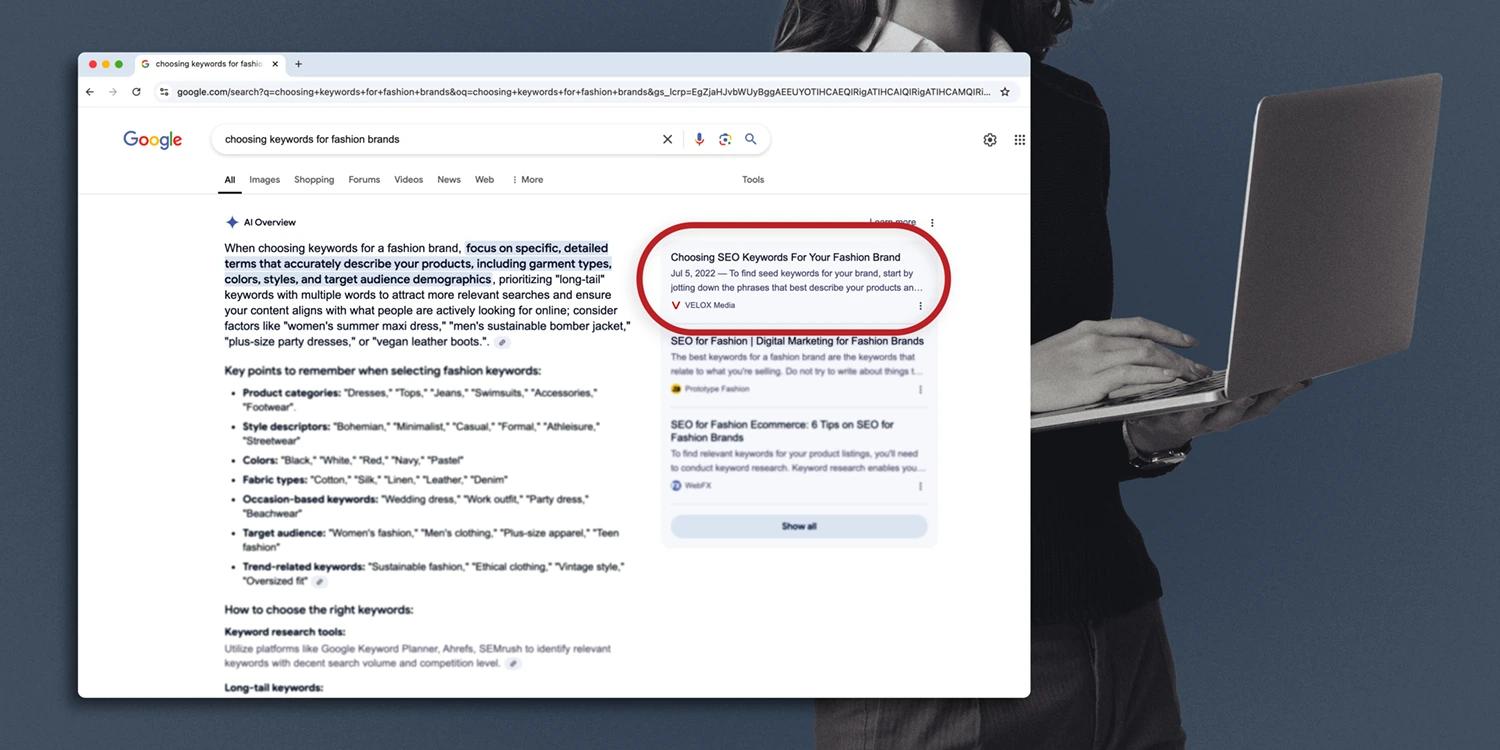The image size is (1500, 750).
Task: Open three-dot menu for Prototype Fashion result
Action: [920, 390]
